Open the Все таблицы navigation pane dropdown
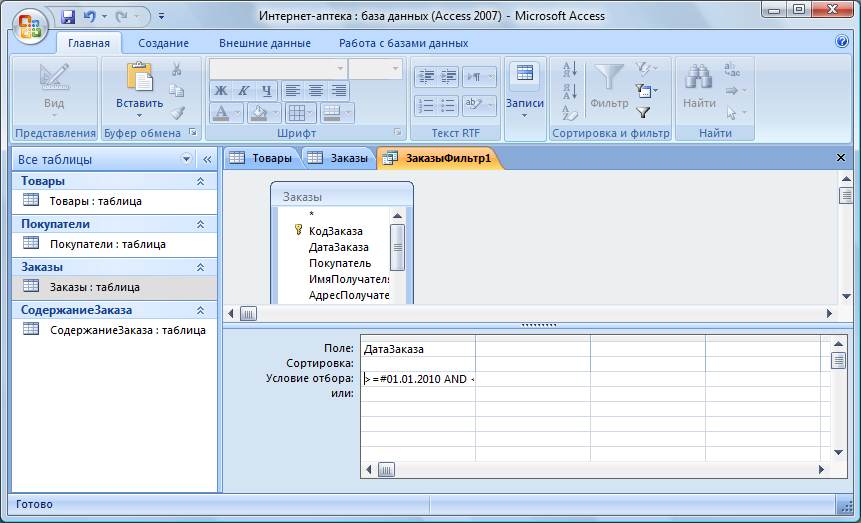Screen dimensions: 861x523 tap(186, 159)
